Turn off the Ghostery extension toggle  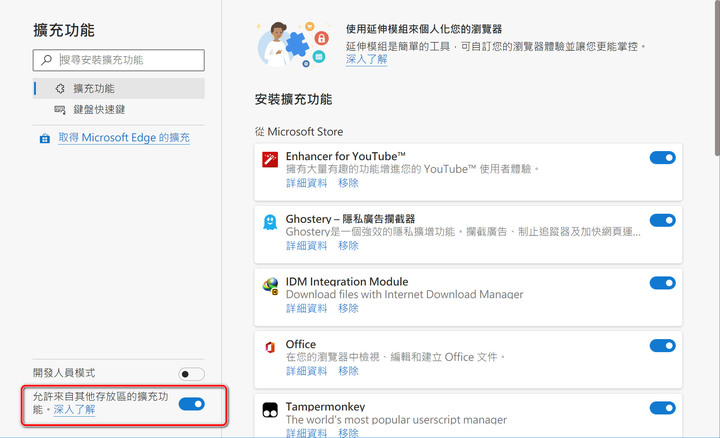[663, 220]
